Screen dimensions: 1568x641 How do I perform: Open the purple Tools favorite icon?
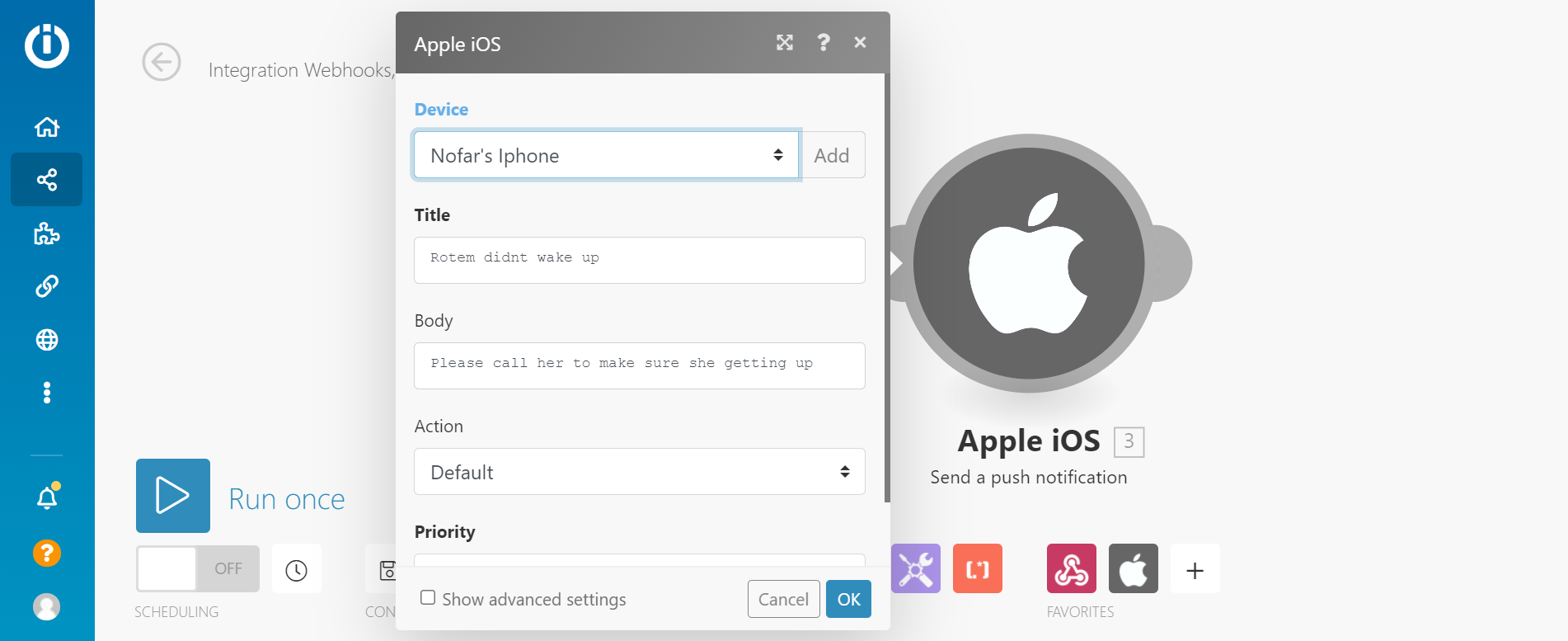coord(916,568)
